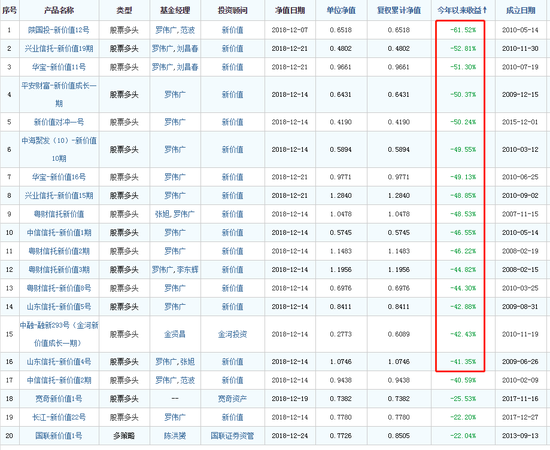Click 单位净值 column header

click(341, 11)
